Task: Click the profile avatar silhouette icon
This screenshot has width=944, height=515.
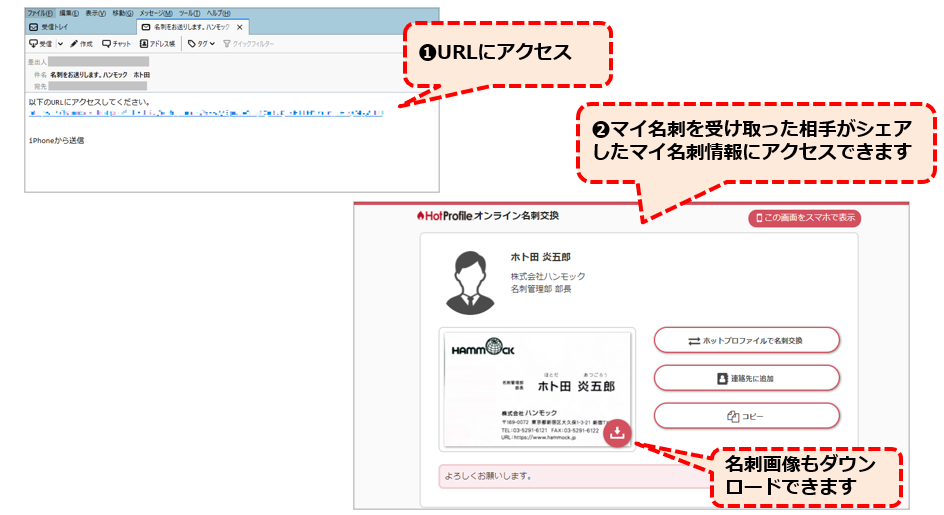Action: 470,282
